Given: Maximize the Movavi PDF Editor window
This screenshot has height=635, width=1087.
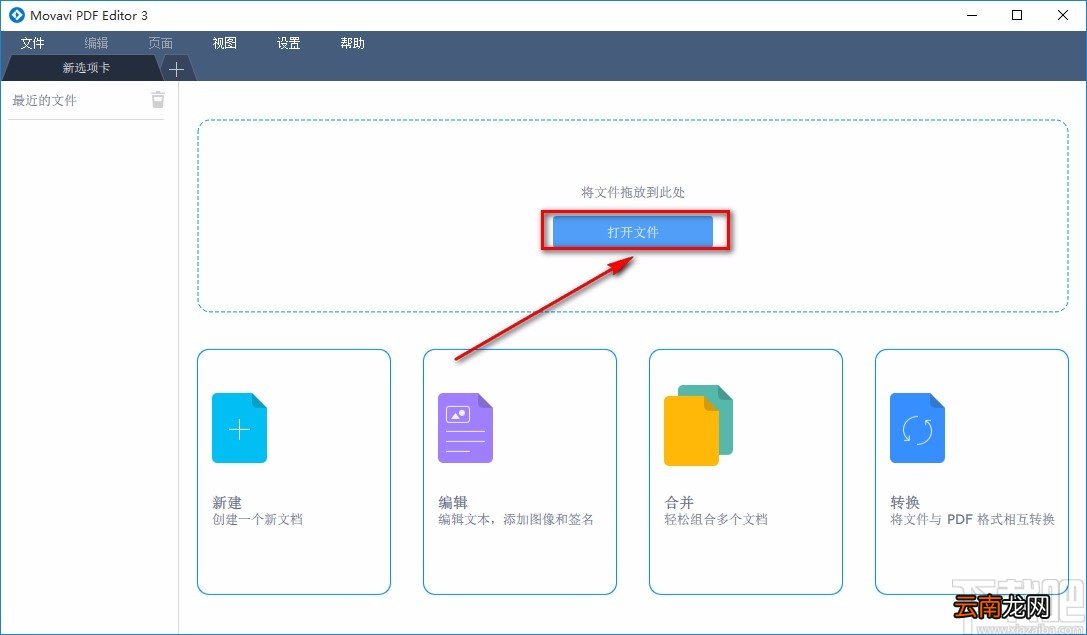Looking at the screenshot, I should [x=1017, y=15].
